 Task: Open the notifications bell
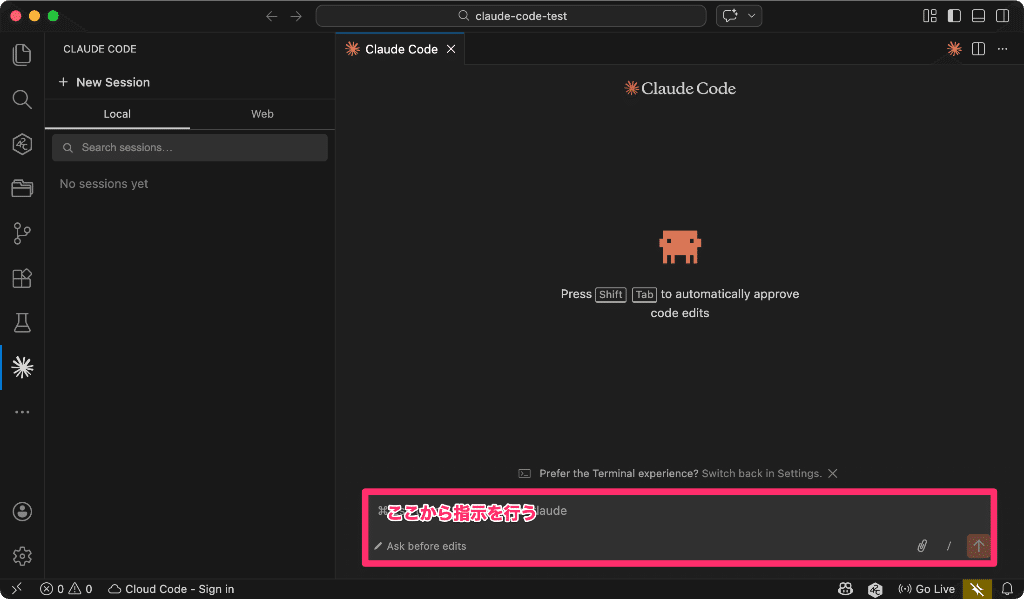click(1007, 589)
